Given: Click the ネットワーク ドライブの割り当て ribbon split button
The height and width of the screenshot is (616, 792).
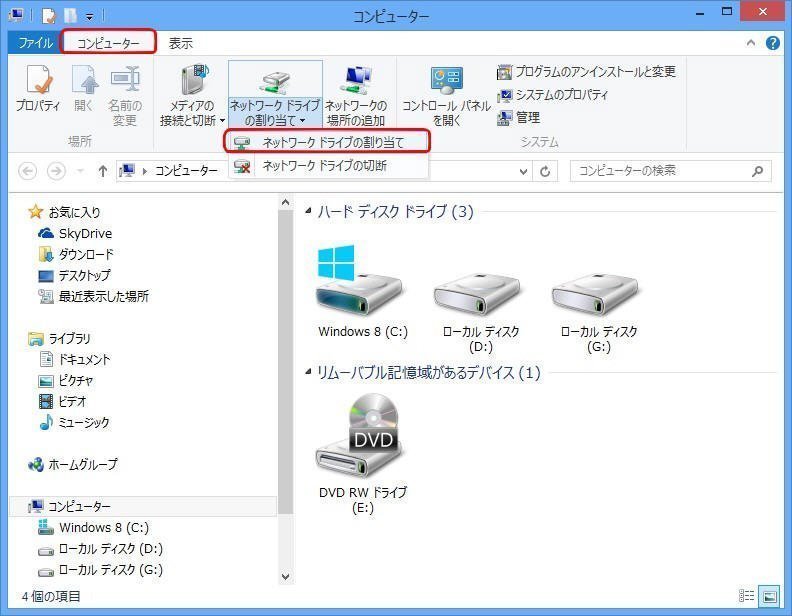Looking at the screenshot, I should (275, 95).
